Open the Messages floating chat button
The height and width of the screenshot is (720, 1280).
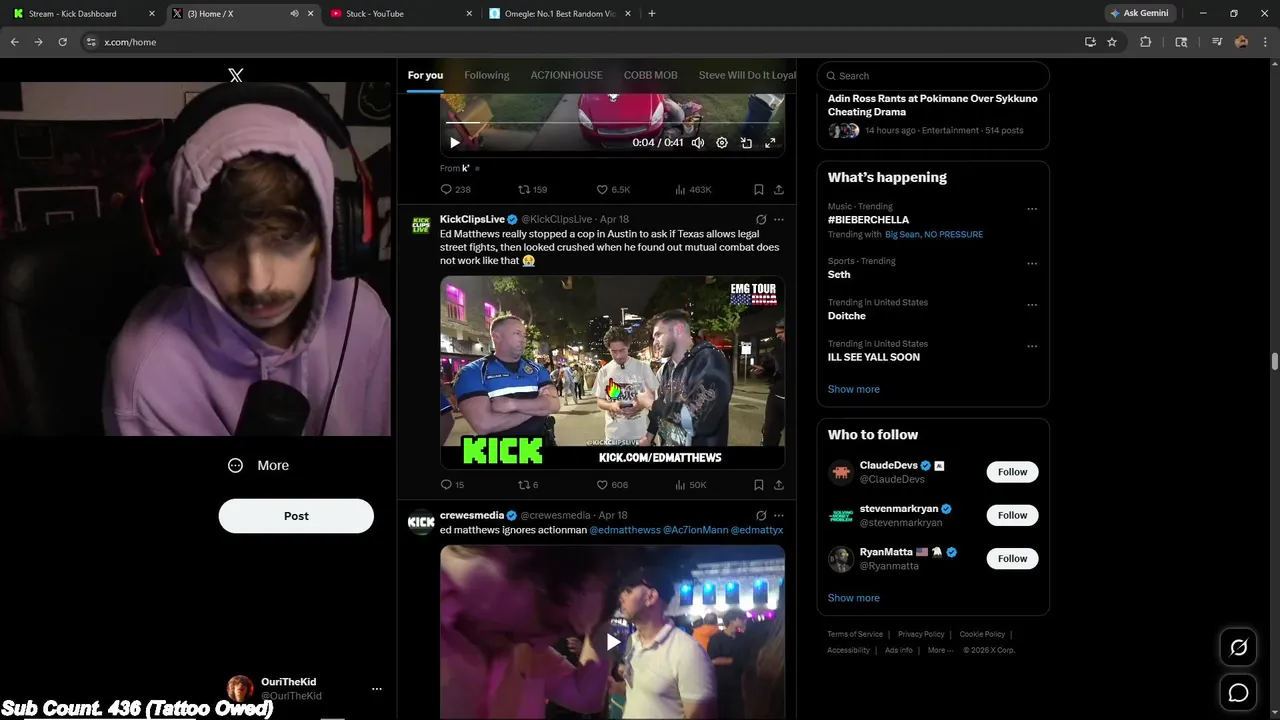click(1238, 692)
